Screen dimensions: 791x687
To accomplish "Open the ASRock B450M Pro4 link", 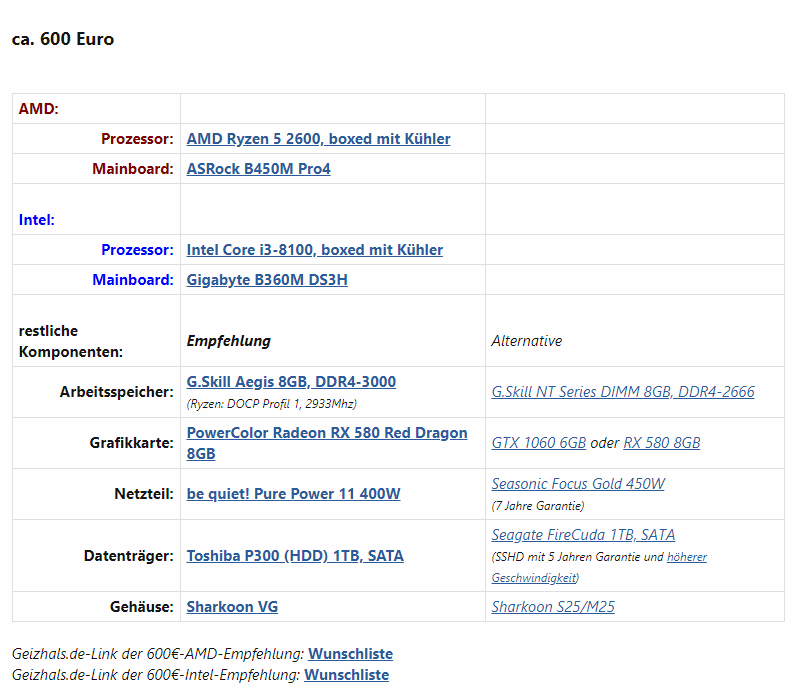I will [x=258, y=168].
